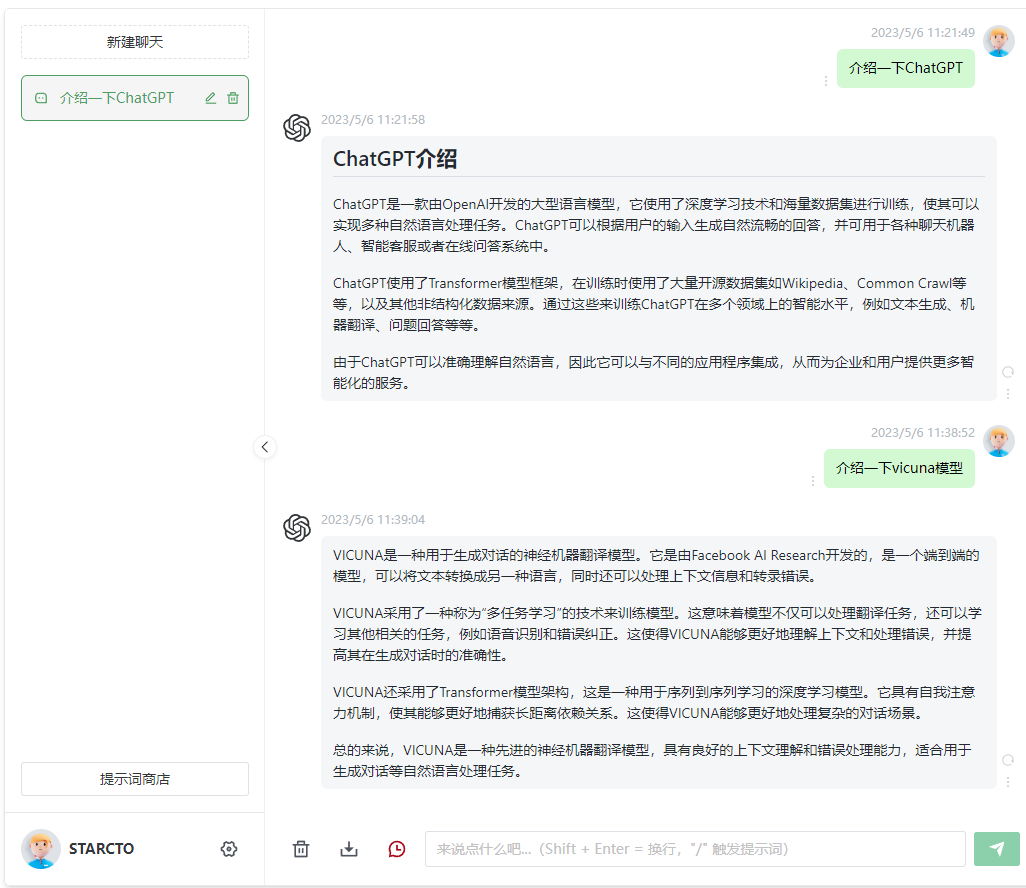Screen dimensions: 1026x888
Task: Click the paragraph starting VICUNA是一种用于生成对话
Action: (656, 565)
